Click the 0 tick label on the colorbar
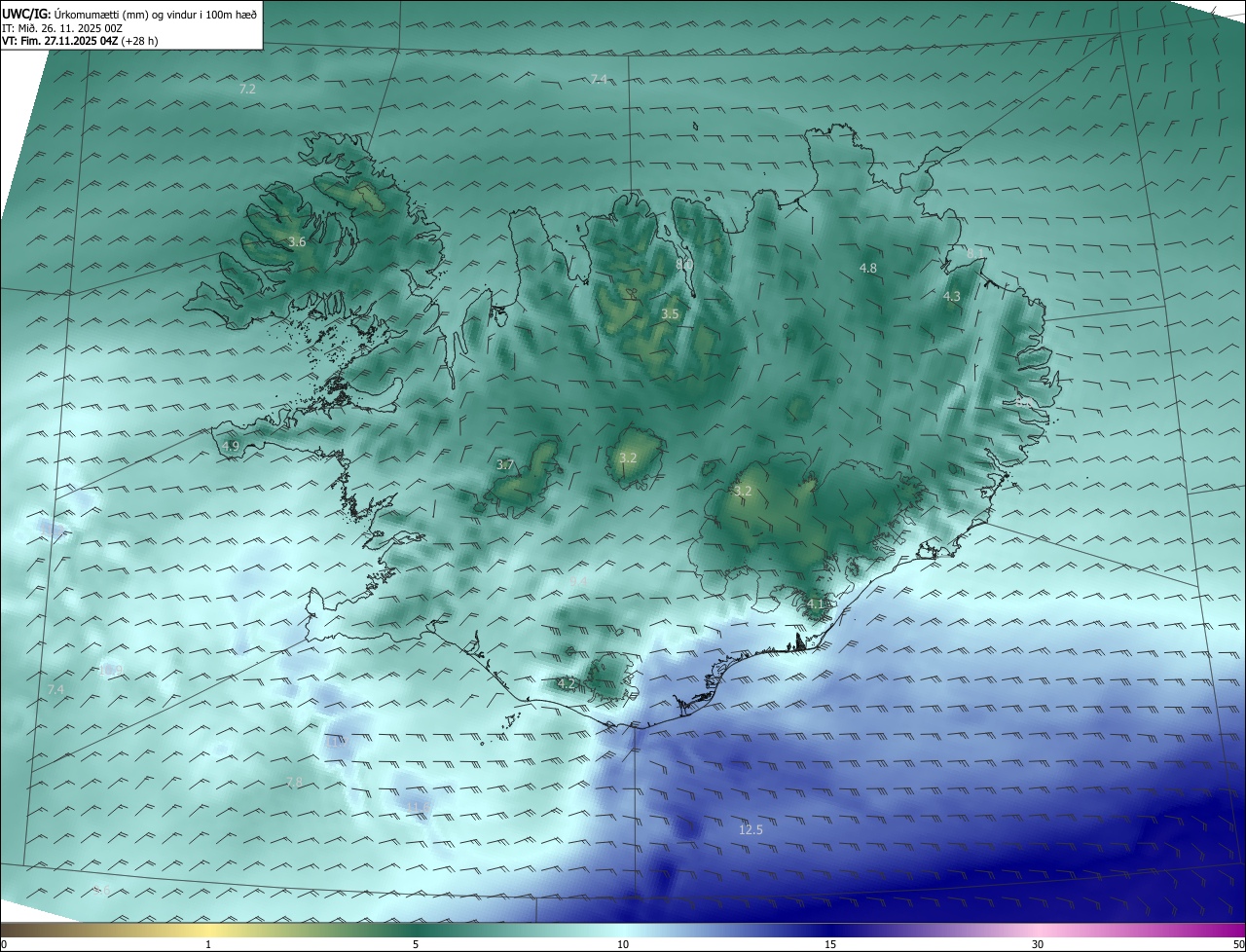The image size is (1246, 952). pyautogui.click(x=4, y=944)
